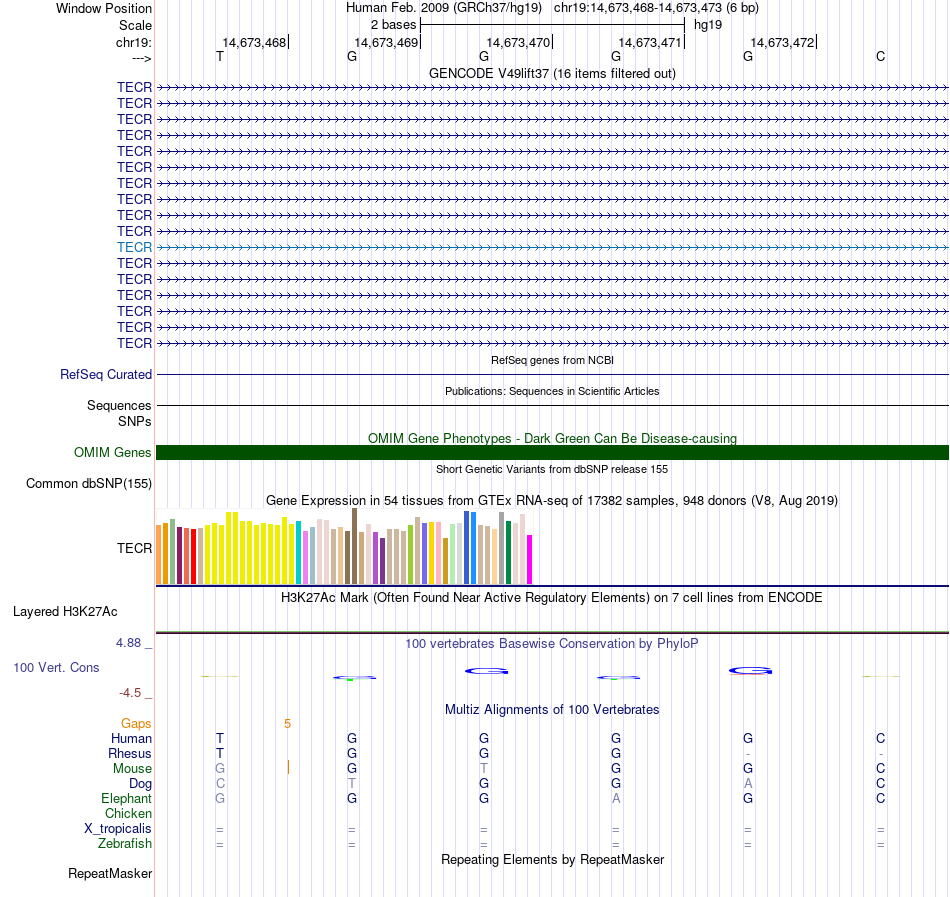
Task: Click the GENCODE V49lift37 track title
Action: [x=553, y=73]
